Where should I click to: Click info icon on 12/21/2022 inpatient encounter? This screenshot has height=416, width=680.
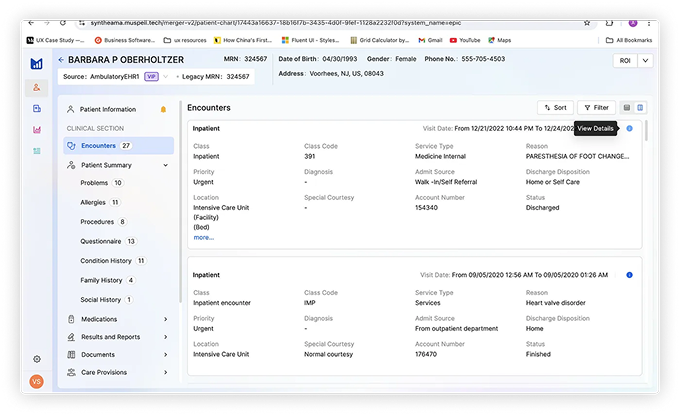(629, 128)
